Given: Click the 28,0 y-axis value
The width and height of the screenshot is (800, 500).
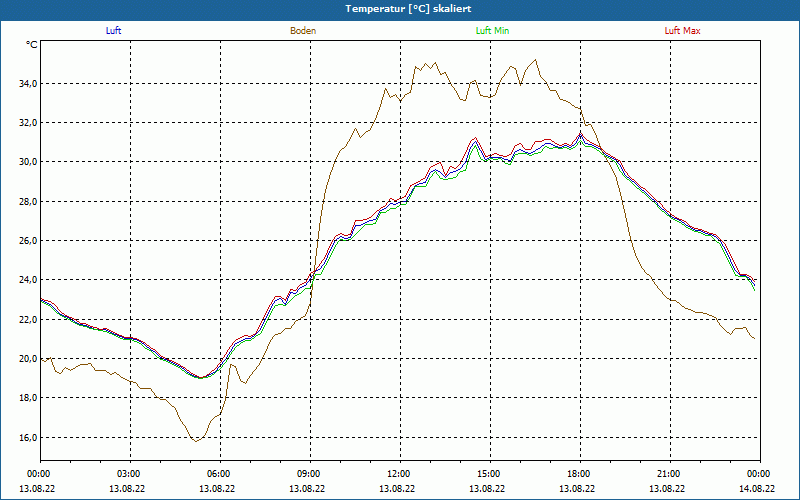Looking at the screenshot, I should click(29, 201).
